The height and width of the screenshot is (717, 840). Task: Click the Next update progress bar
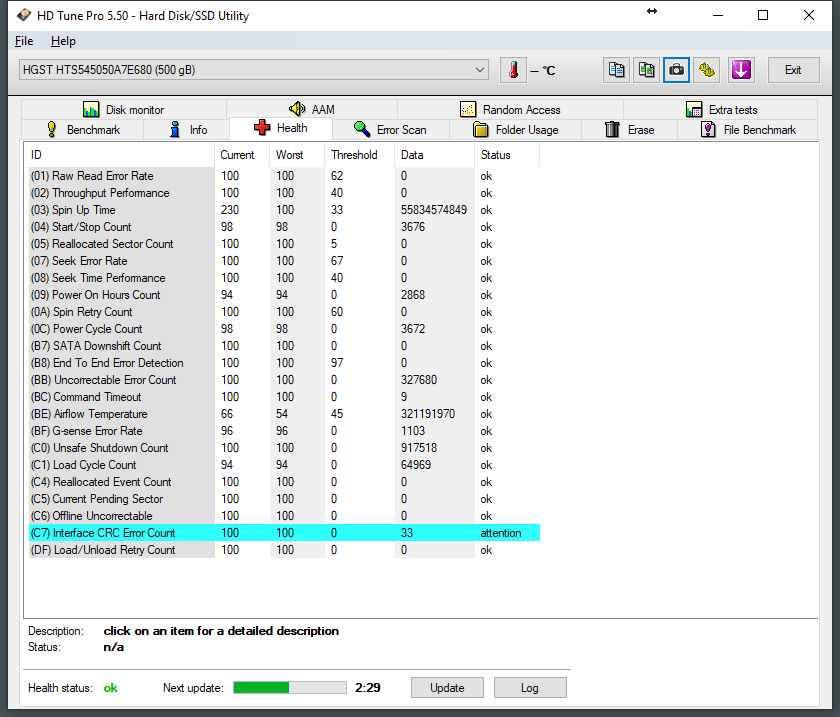pyautogui.click(x=290, y=688)
